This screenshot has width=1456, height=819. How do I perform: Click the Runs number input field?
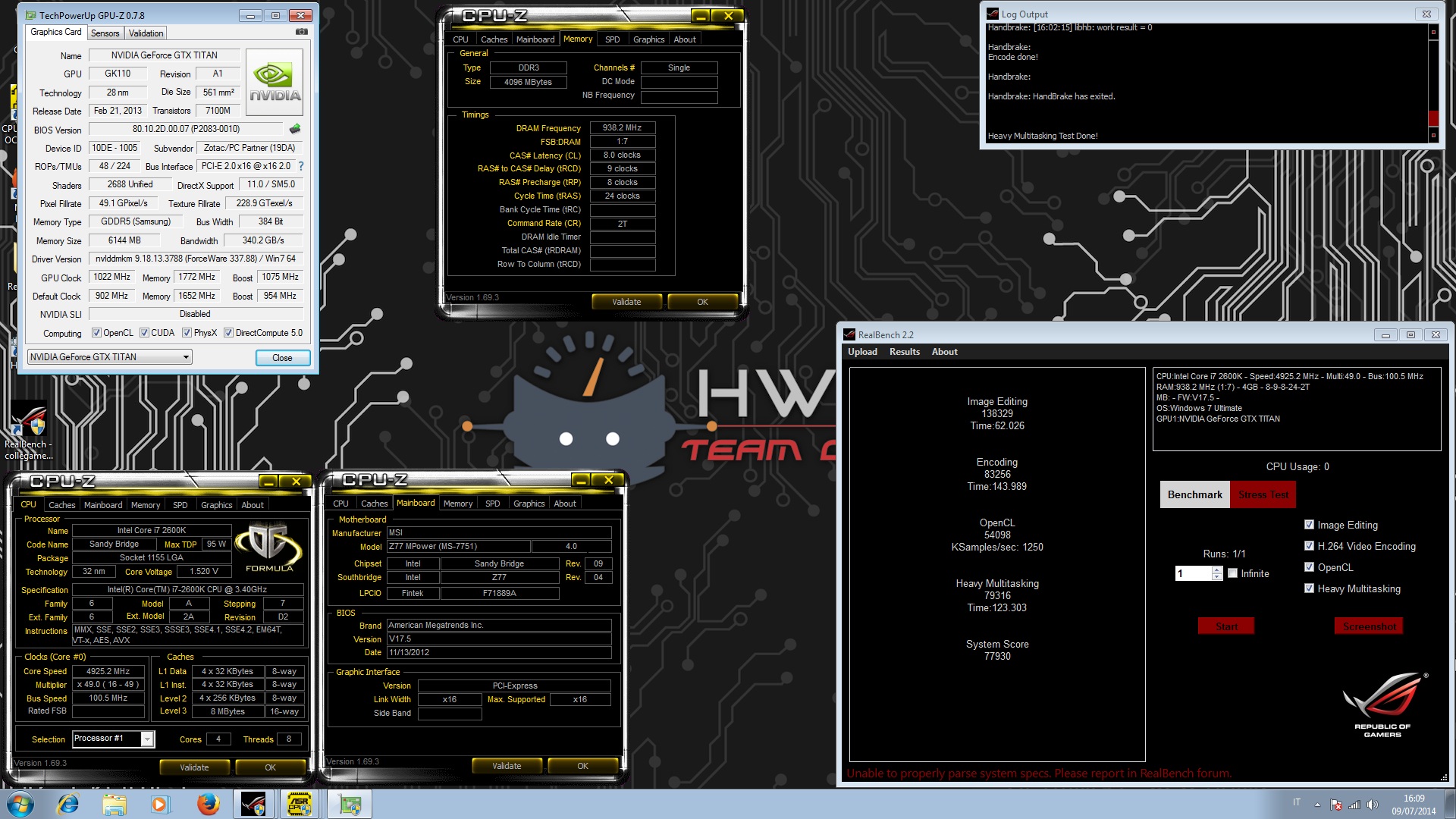pos(1194,573)
